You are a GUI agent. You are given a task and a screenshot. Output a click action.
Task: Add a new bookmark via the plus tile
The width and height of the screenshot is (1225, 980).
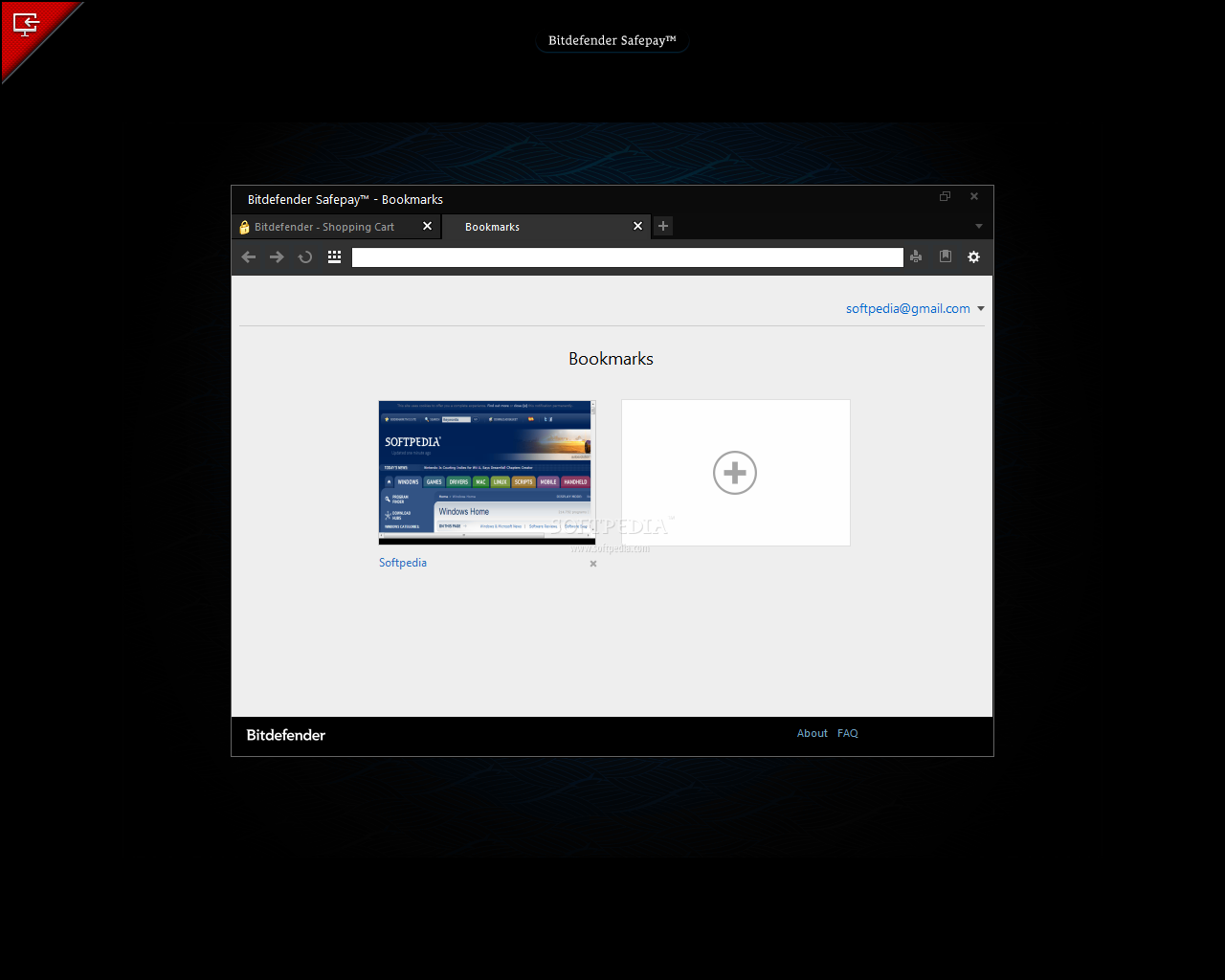(735, 473)
